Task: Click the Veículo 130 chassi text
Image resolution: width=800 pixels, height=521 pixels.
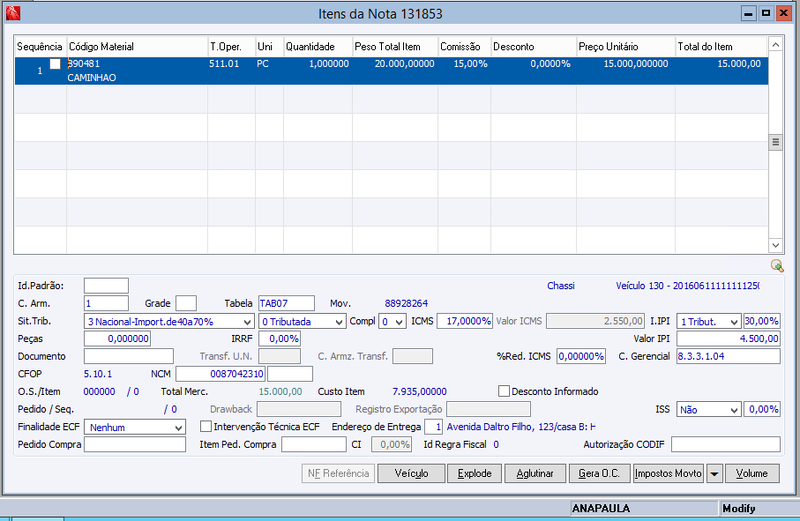Action: coord(687,286)
